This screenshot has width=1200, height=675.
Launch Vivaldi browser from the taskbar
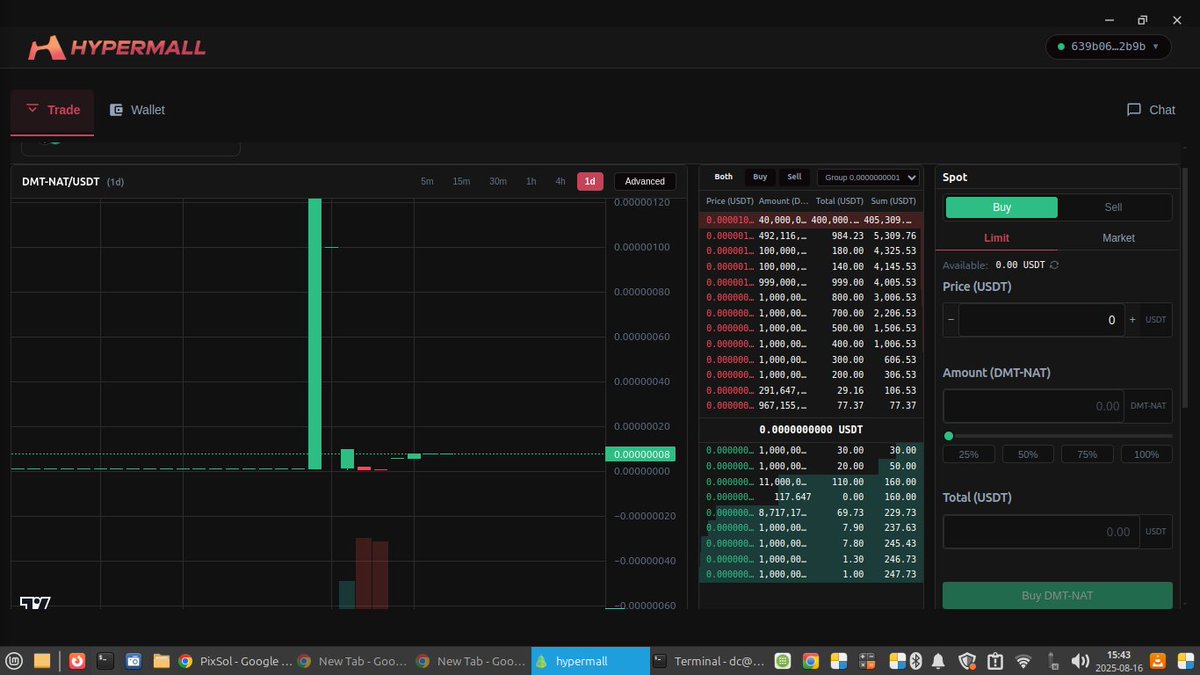pos(77,661)
